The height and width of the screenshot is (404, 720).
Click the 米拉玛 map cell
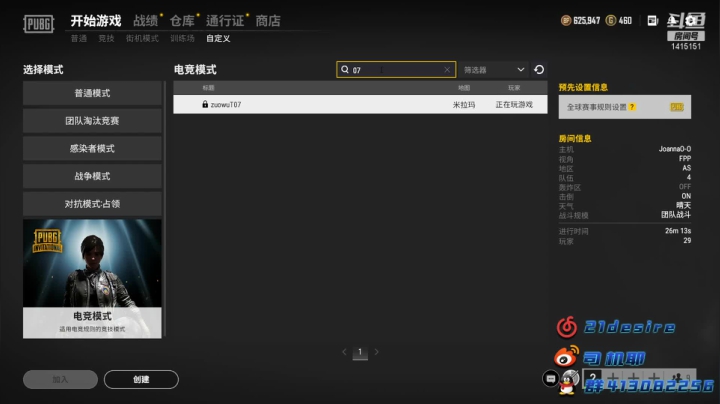coord(464,105)
